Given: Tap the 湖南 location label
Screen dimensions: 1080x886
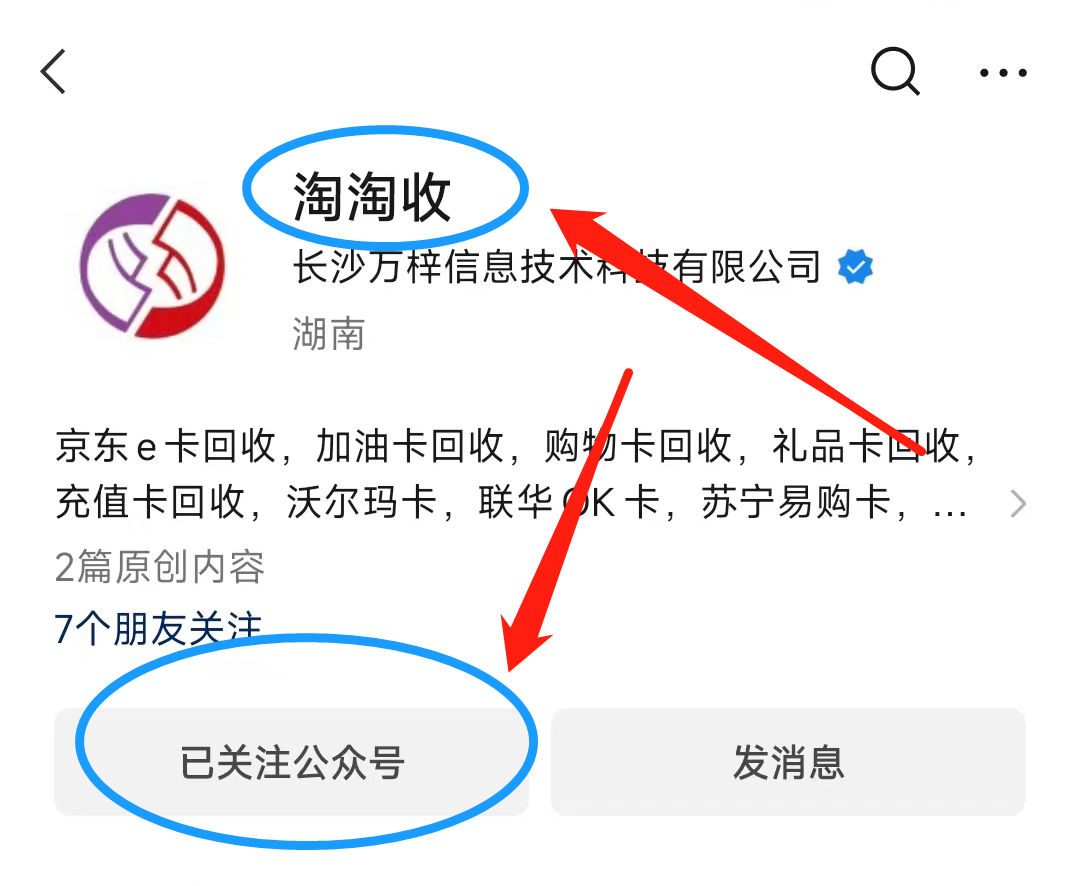Looking at the screenshot, I should 329,334.
